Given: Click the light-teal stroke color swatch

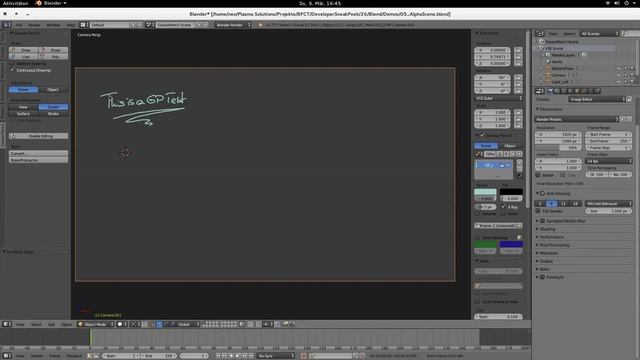Looking at the screenshot, I should click(485, 192).
